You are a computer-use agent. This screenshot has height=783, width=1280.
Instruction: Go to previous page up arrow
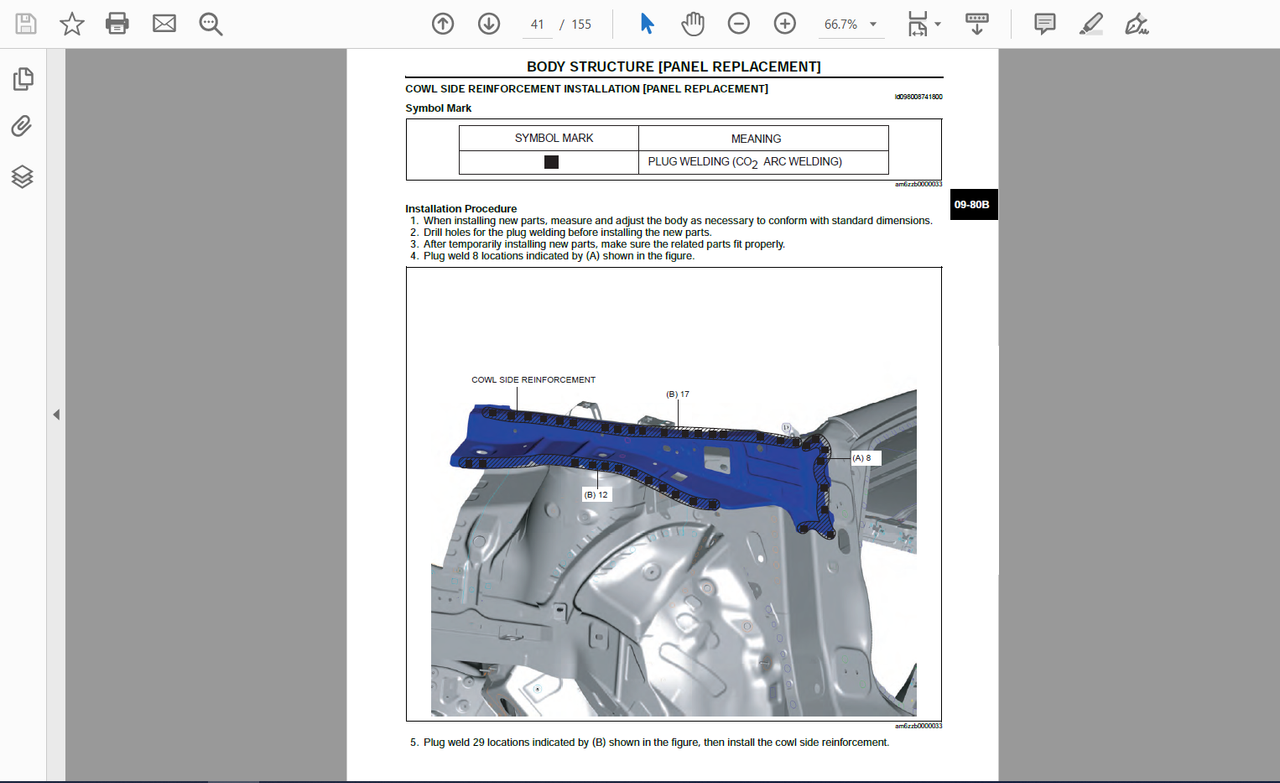443,24
